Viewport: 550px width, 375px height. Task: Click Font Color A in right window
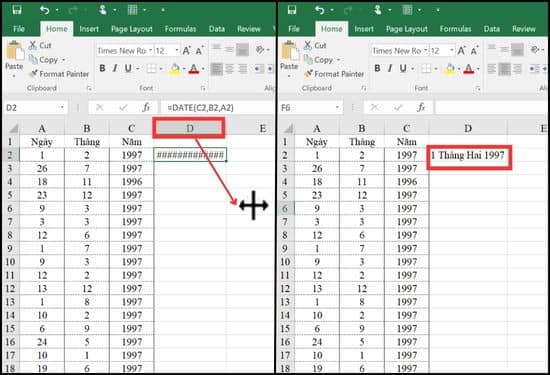[x=469, y=68]
